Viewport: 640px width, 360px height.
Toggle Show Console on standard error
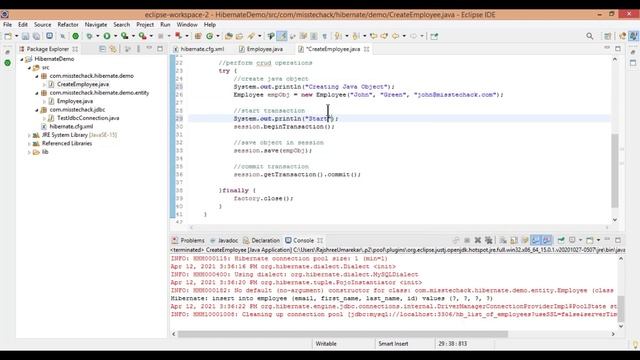(547, 240)
